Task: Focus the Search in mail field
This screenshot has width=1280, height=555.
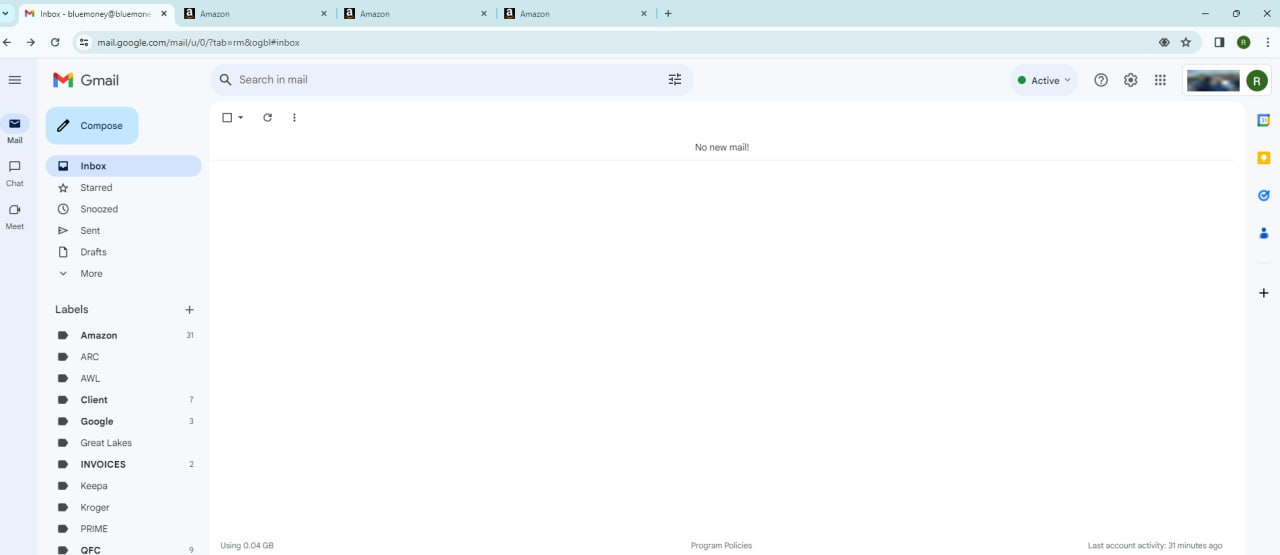Action: tap(450, 80)
